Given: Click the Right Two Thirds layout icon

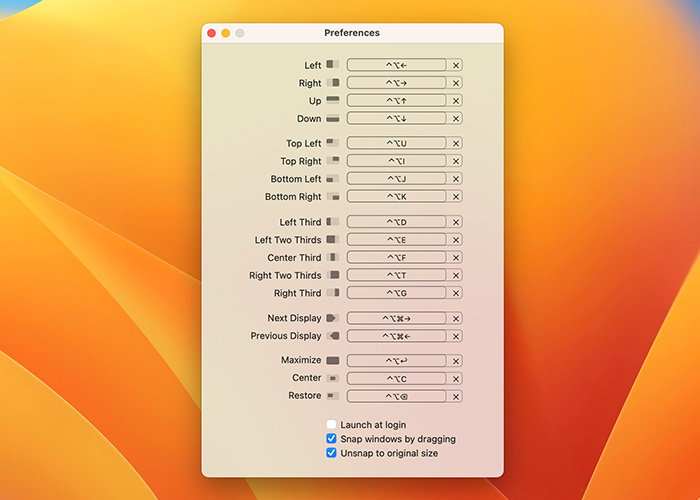Looking at the screenshot, I should pos(333,275).
